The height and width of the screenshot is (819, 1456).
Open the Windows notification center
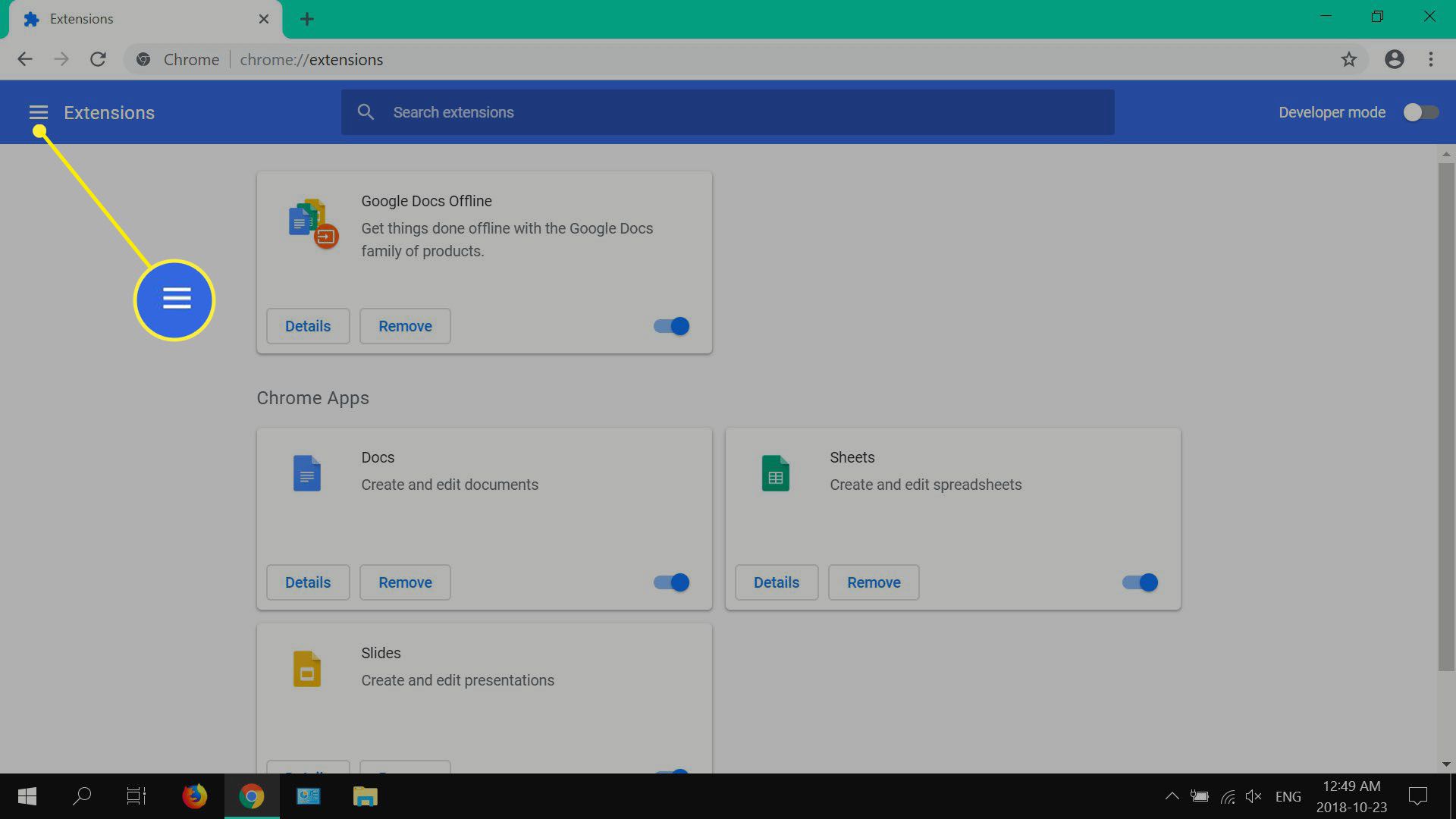1418,796
